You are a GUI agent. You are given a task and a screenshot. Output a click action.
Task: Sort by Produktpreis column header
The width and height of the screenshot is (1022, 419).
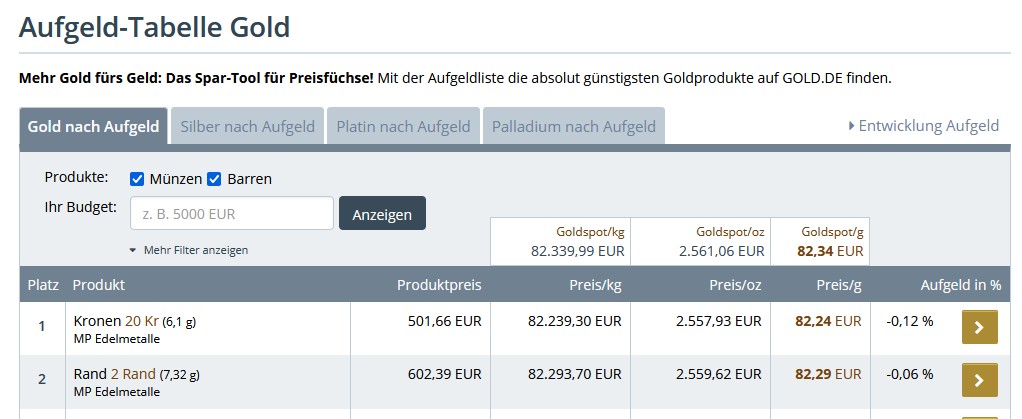[x=439, y=285]
